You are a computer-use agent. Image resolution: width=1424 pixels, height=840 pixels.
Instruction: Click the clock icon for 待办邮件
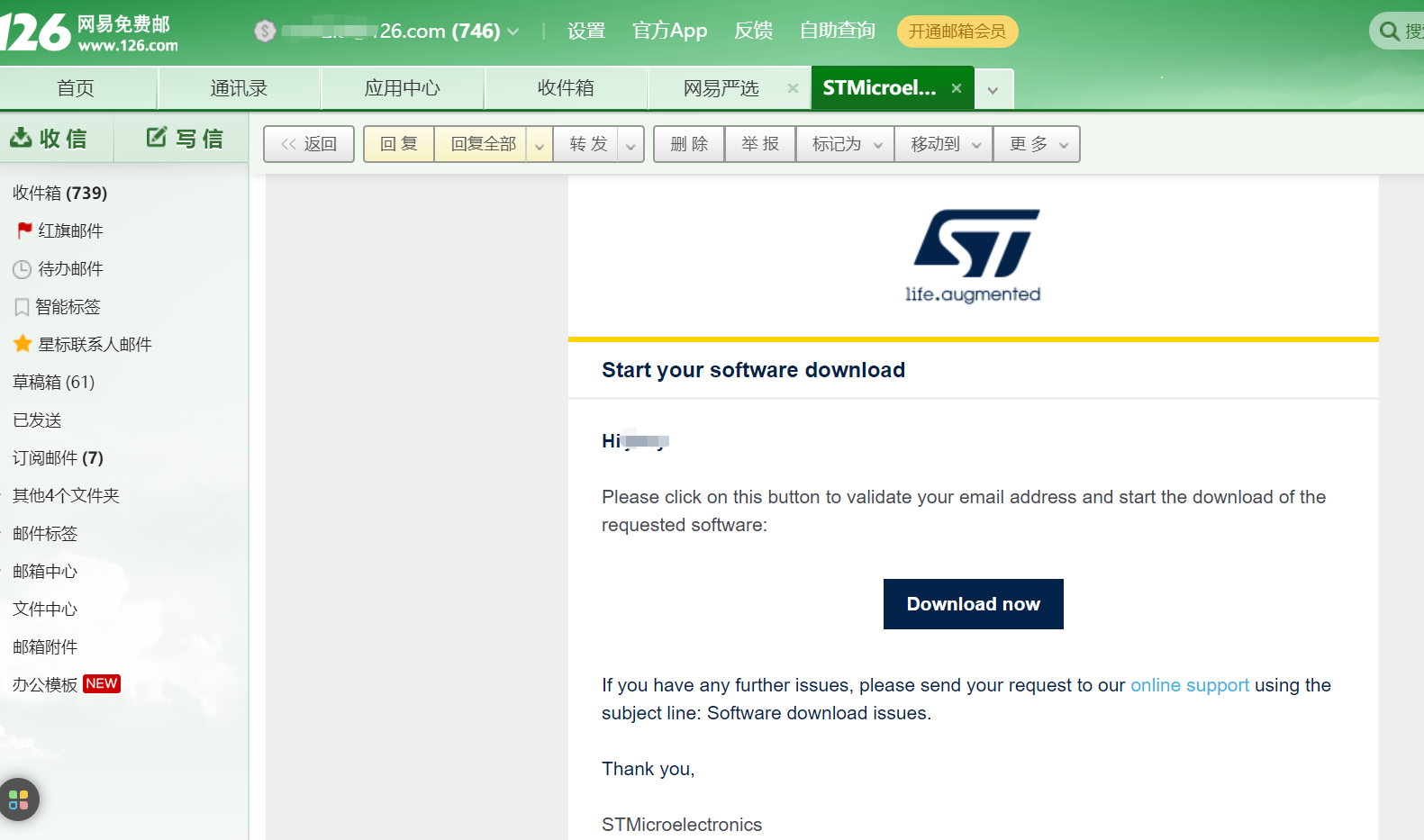(22, 269)
